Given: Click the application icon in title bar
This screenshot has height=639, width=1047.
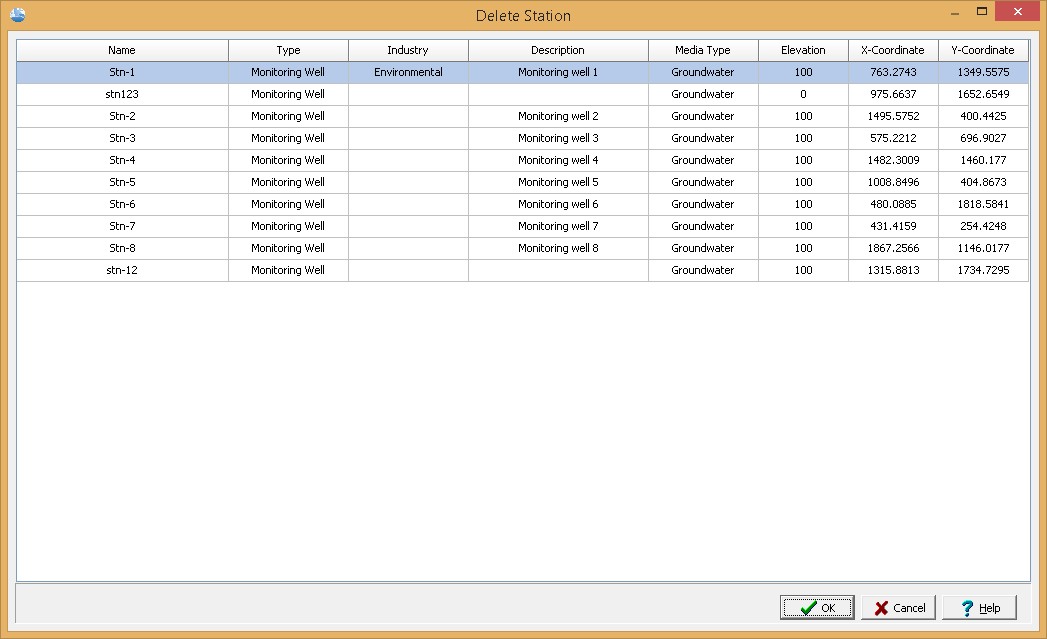Looking at the screenshot, I should (x=17, y=14).
